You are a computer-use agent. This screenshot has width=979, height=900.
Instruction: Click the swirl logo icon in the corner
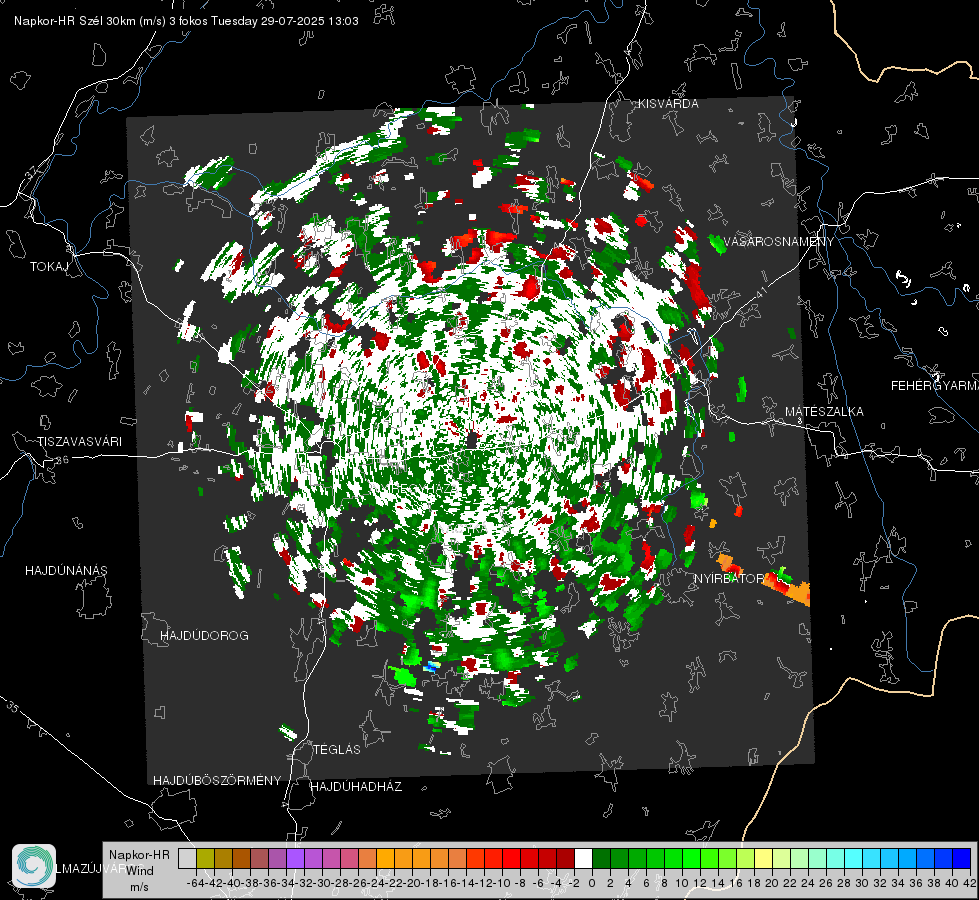(34, 866)
